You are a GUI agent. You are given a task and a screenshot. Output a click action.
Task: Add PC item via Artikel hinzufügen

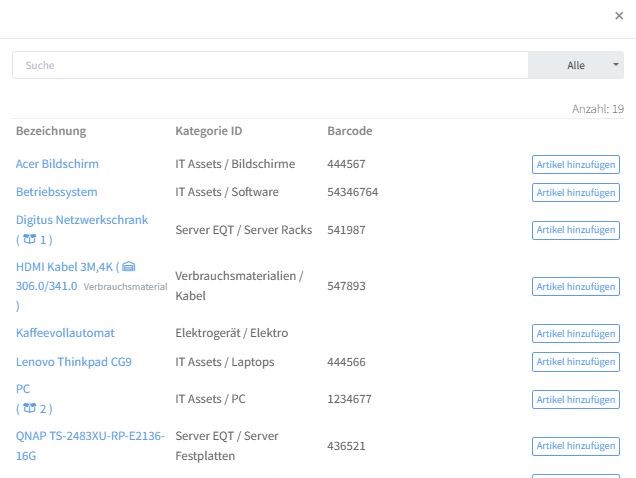[576, 399]
